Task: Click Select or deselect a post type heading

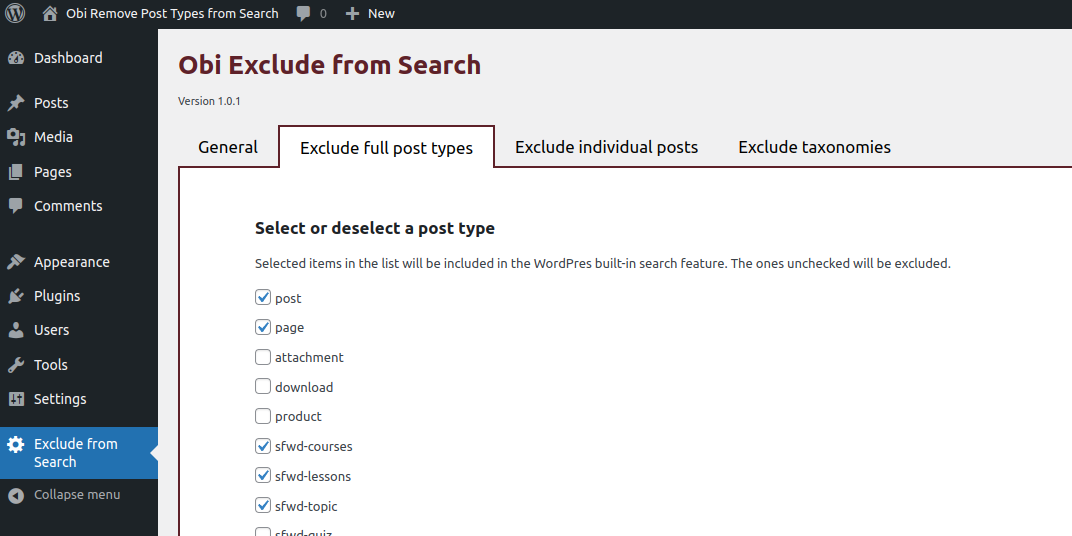Action: [x=375, y=228]
